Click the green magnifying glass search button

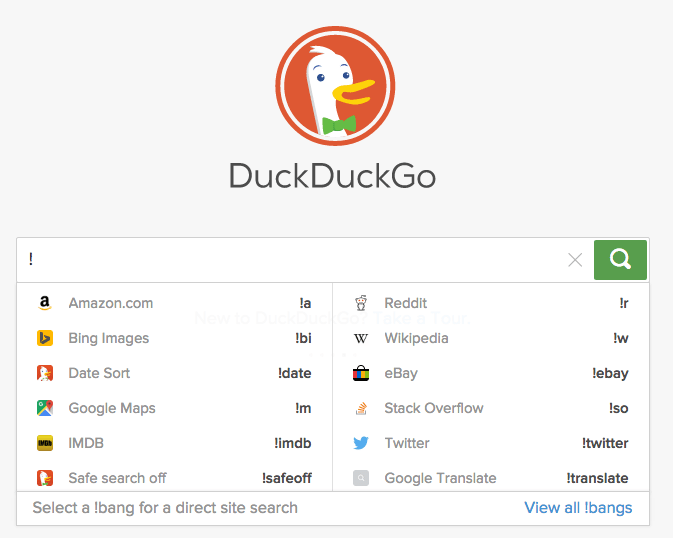pyautogui.click(x=620, y=260)
